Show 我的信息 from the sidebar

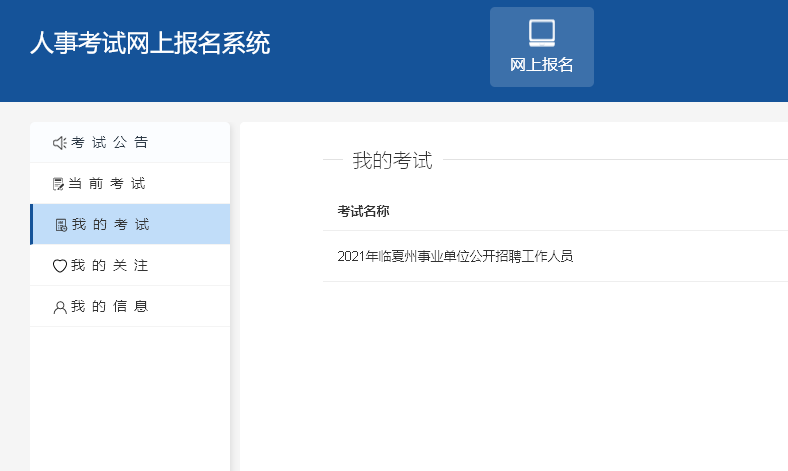coord(110,307)
